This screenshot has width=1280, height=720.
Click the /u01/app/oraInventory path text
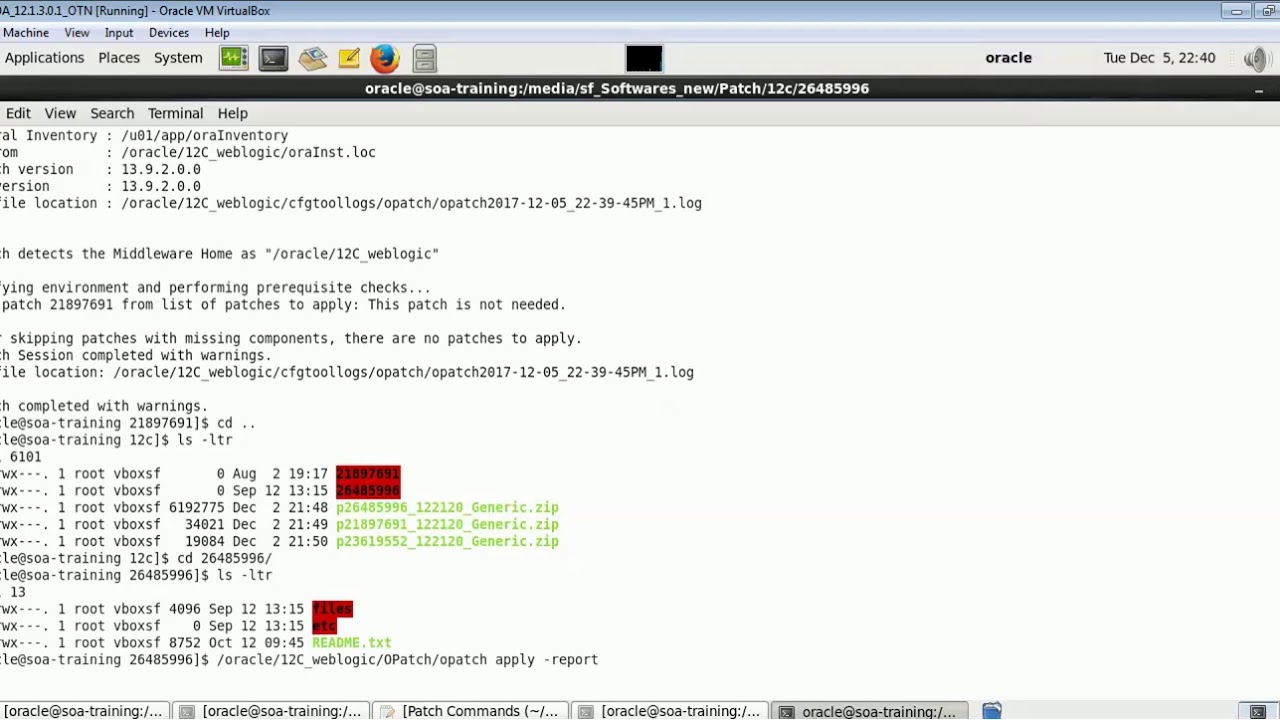[x=205, y=135]
